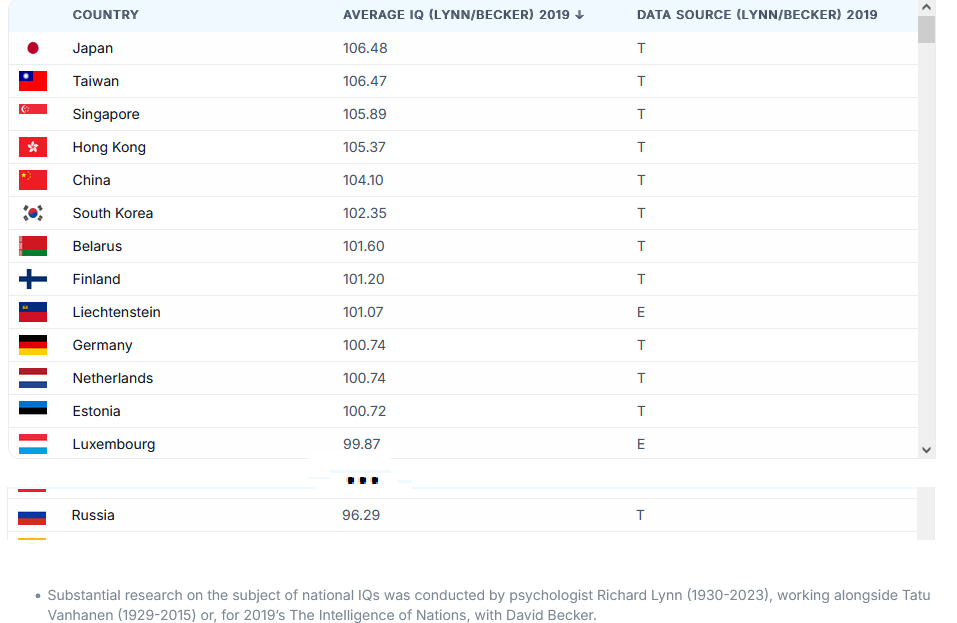Image resolution: width=957 pixels, height=623 pixels.
Task: Click the IQ value 101.20
Action: click(364, 279)
